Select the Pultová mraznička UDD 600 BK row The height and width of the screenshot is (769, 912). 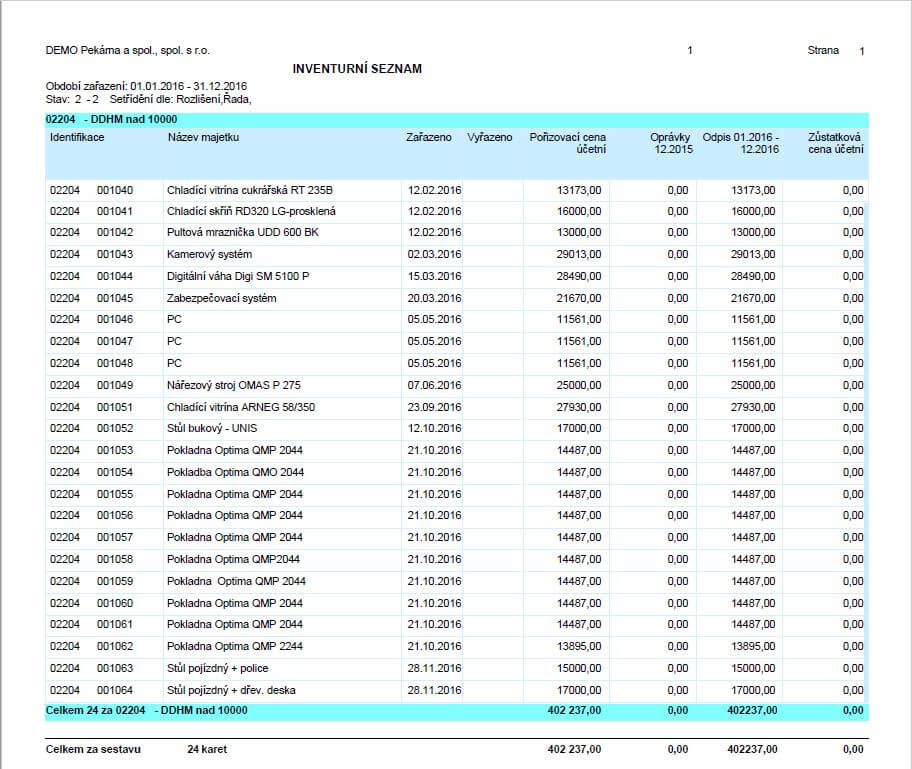(x=241, y=232)
